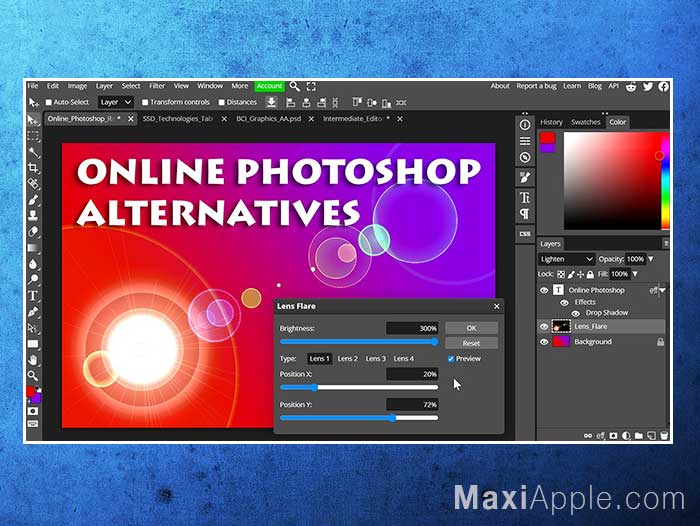Select the Brush tool
This screenshot has width=700, height=526.
click(33, 200)
